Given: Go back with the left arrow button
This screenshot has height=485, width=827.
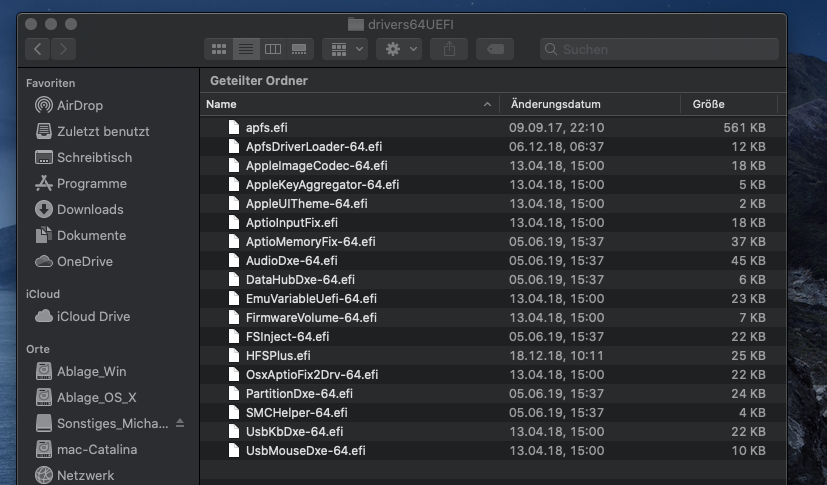Looking at the screenshot, I should 38,48.
